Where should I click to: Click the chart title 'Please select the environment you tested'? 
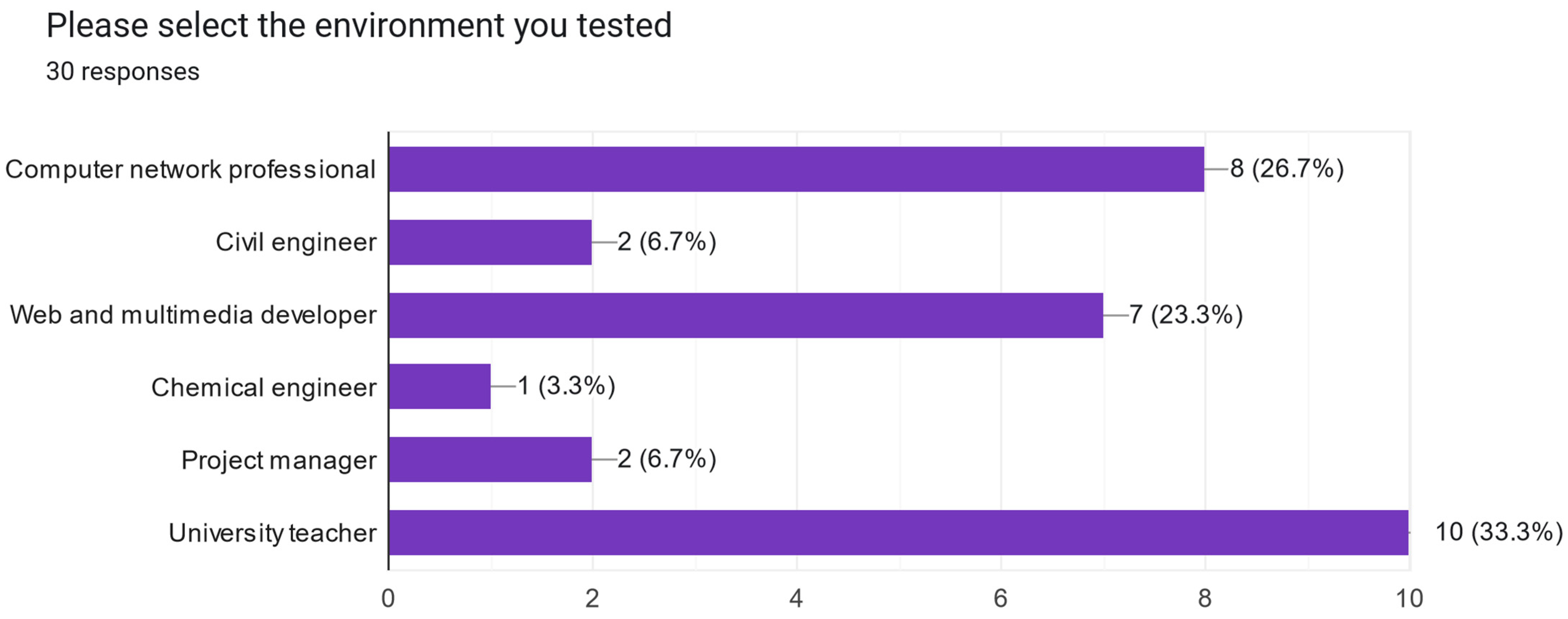point(359,26)
